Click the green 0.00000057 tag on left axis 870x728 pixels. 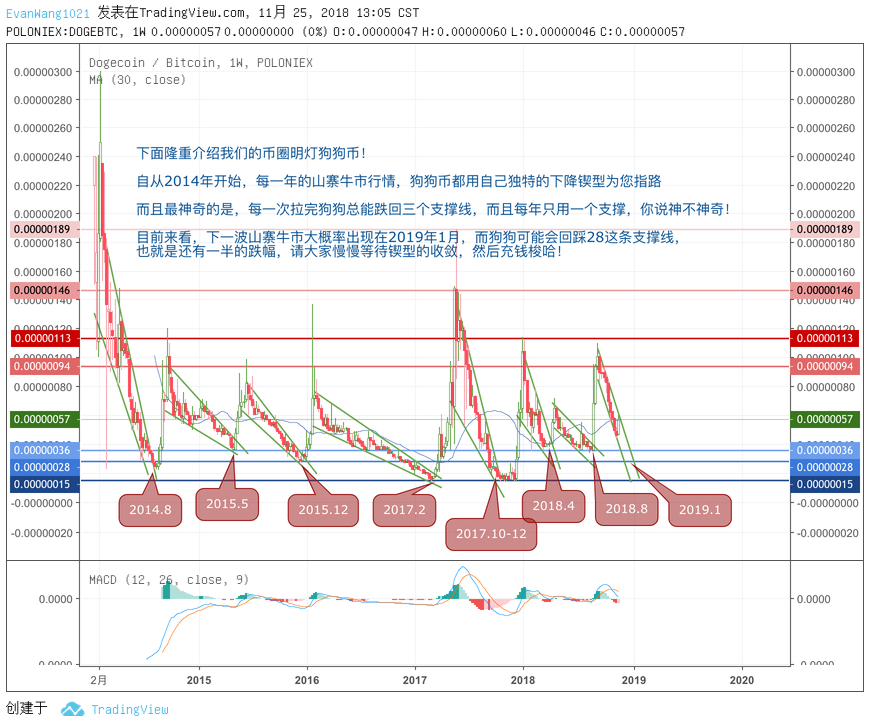click(45, 419)
